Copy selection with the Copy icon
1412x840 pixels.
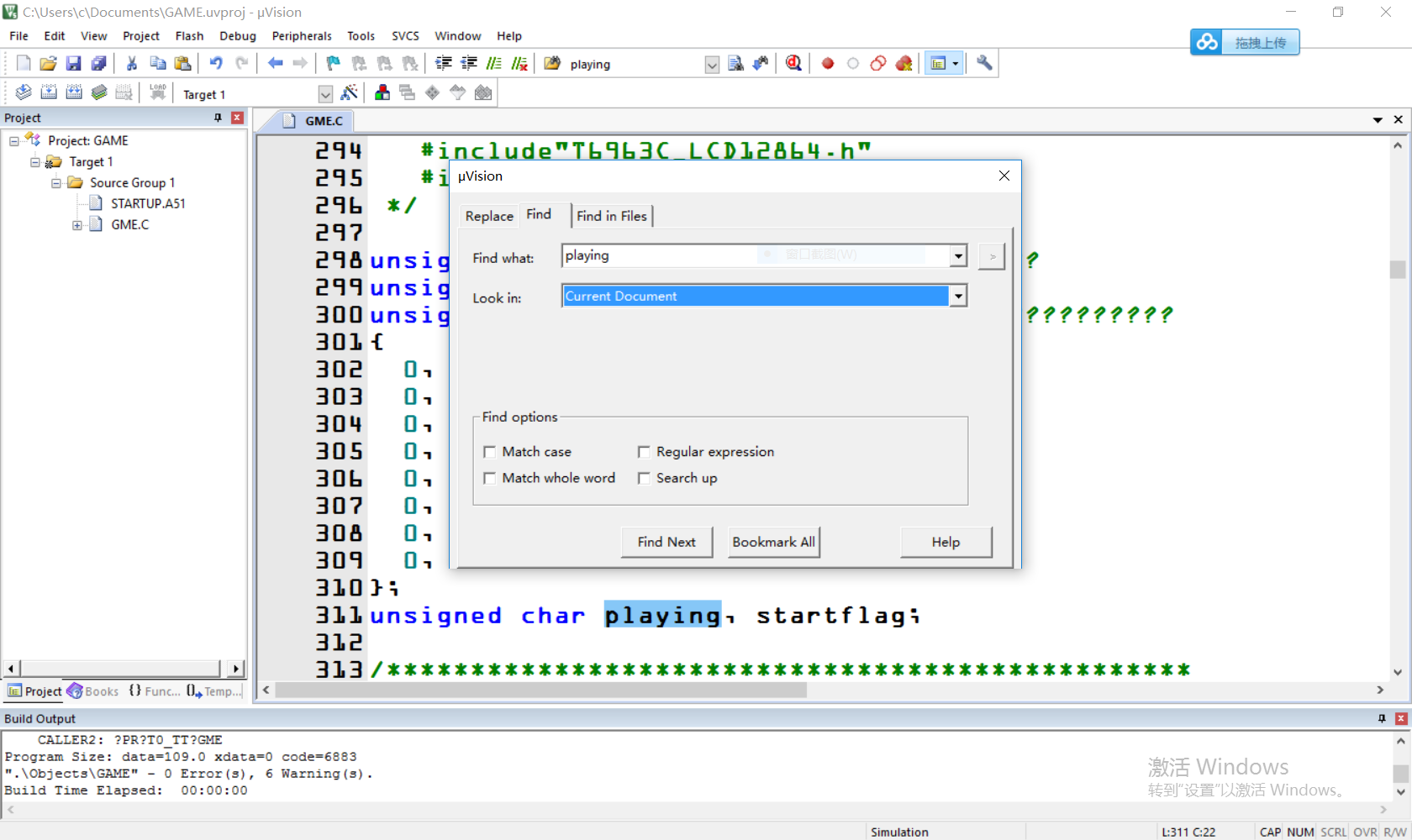tap(157, 63)
